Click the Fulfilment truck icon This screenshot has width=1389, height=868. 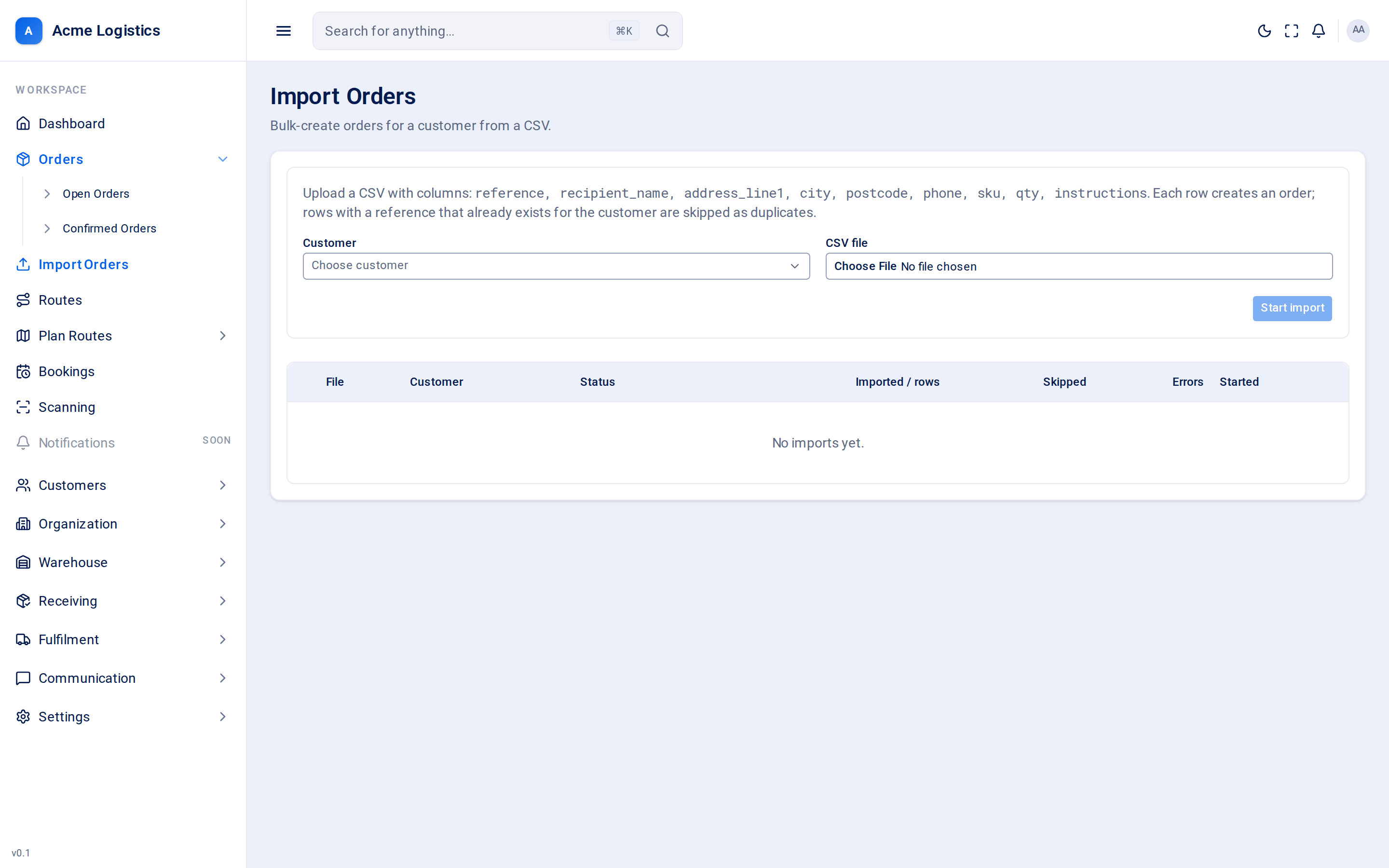tap(23, 639)
